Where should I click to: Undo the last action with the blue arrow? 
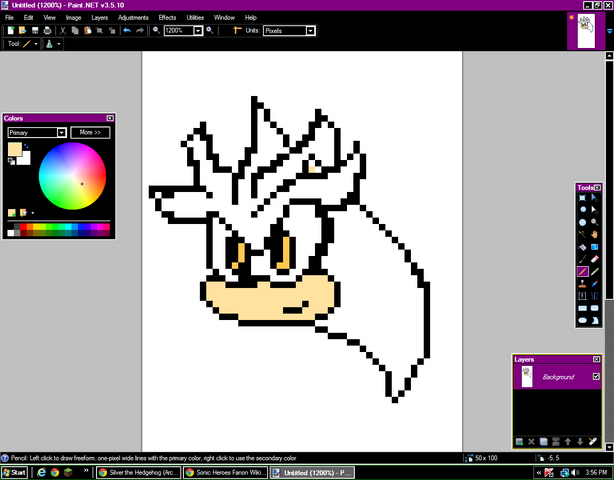coord(127,31)
